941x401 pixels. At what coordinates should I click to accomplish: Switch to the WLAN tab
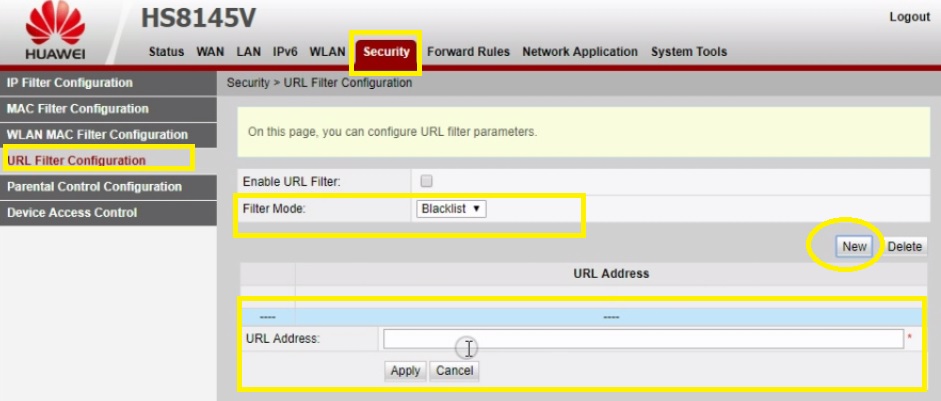pyautogui.click(x=328, y=52)
